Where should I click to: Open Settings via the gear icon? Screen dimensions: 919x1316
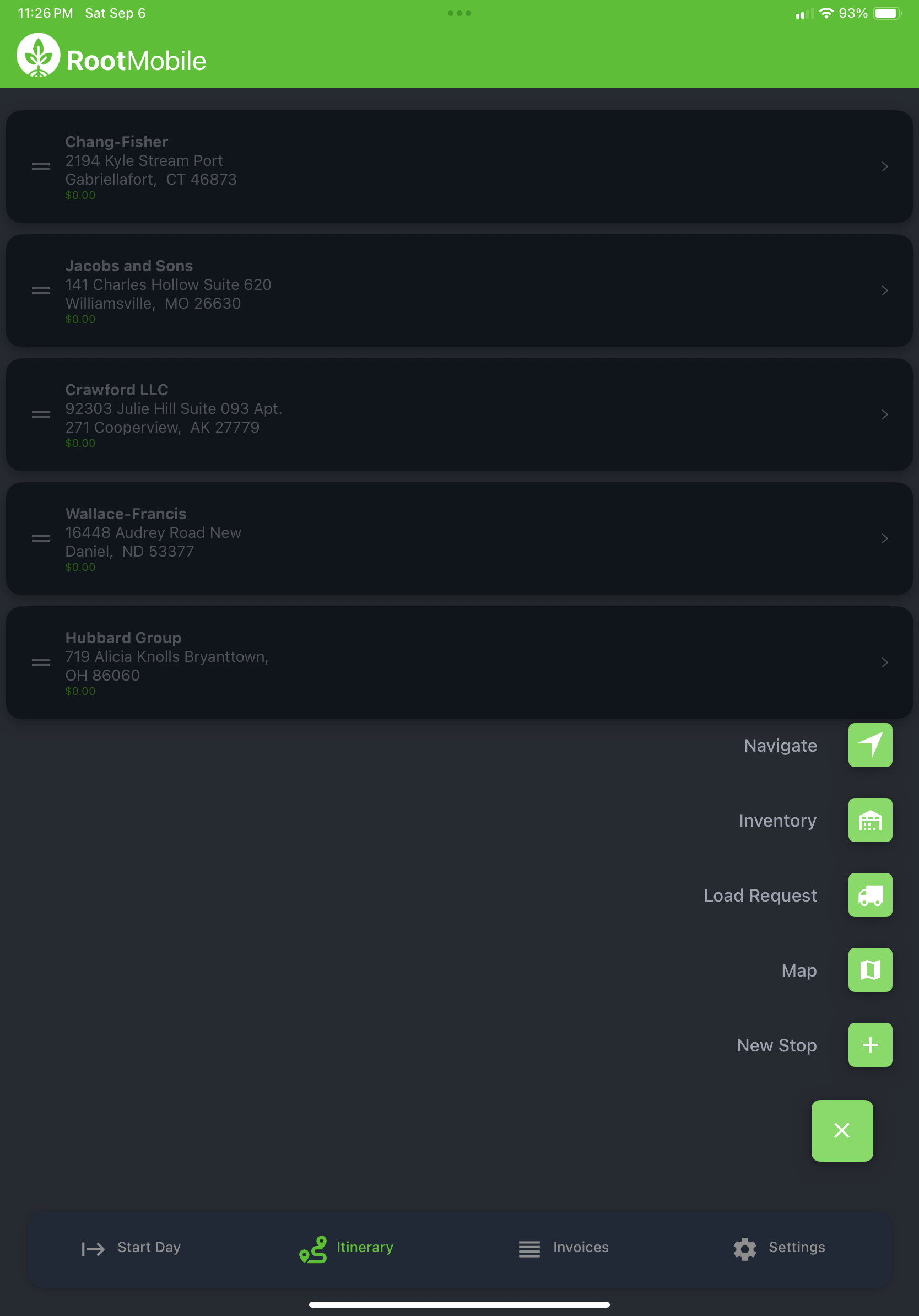(744, 1247)
